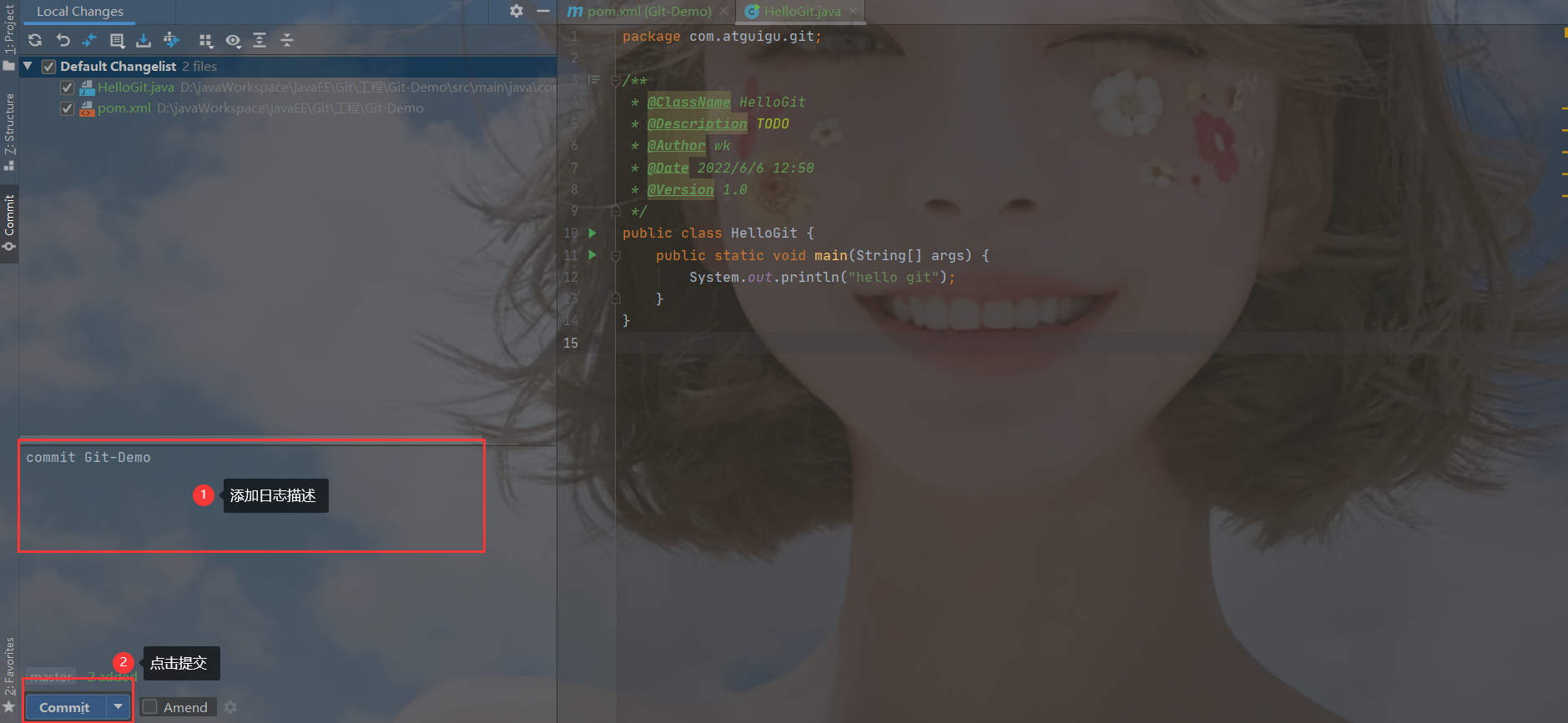Close the HelloGit.java editor tab
1568x723 pixels.
coord(853,11)
